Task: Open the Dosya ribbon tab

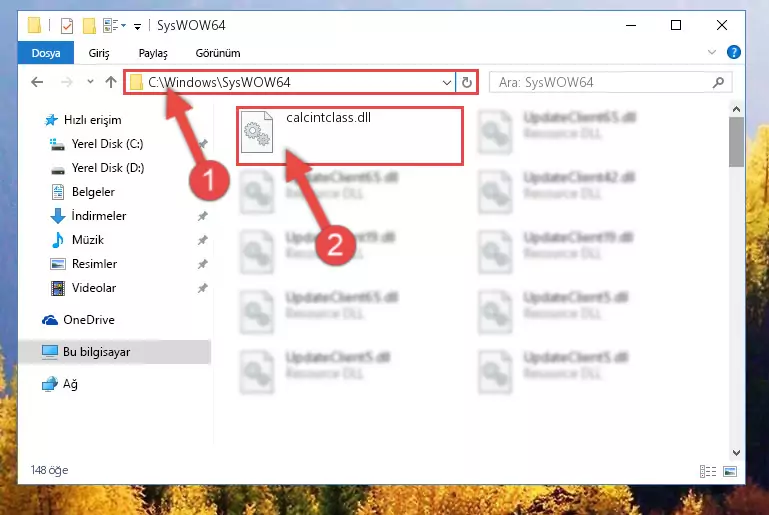Action: coord(46,53)
